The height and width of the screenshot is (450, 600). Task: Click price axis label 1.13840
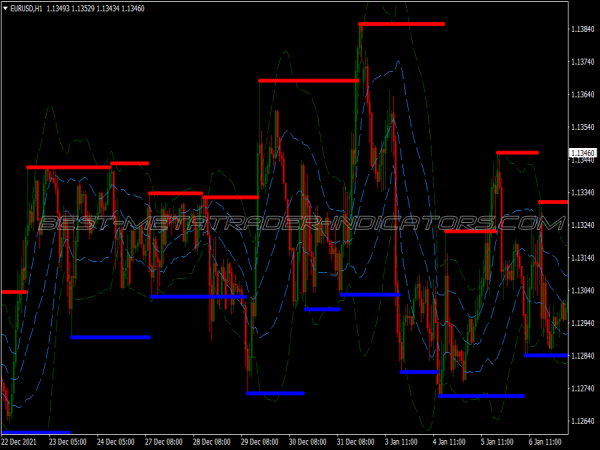[583, 29]
